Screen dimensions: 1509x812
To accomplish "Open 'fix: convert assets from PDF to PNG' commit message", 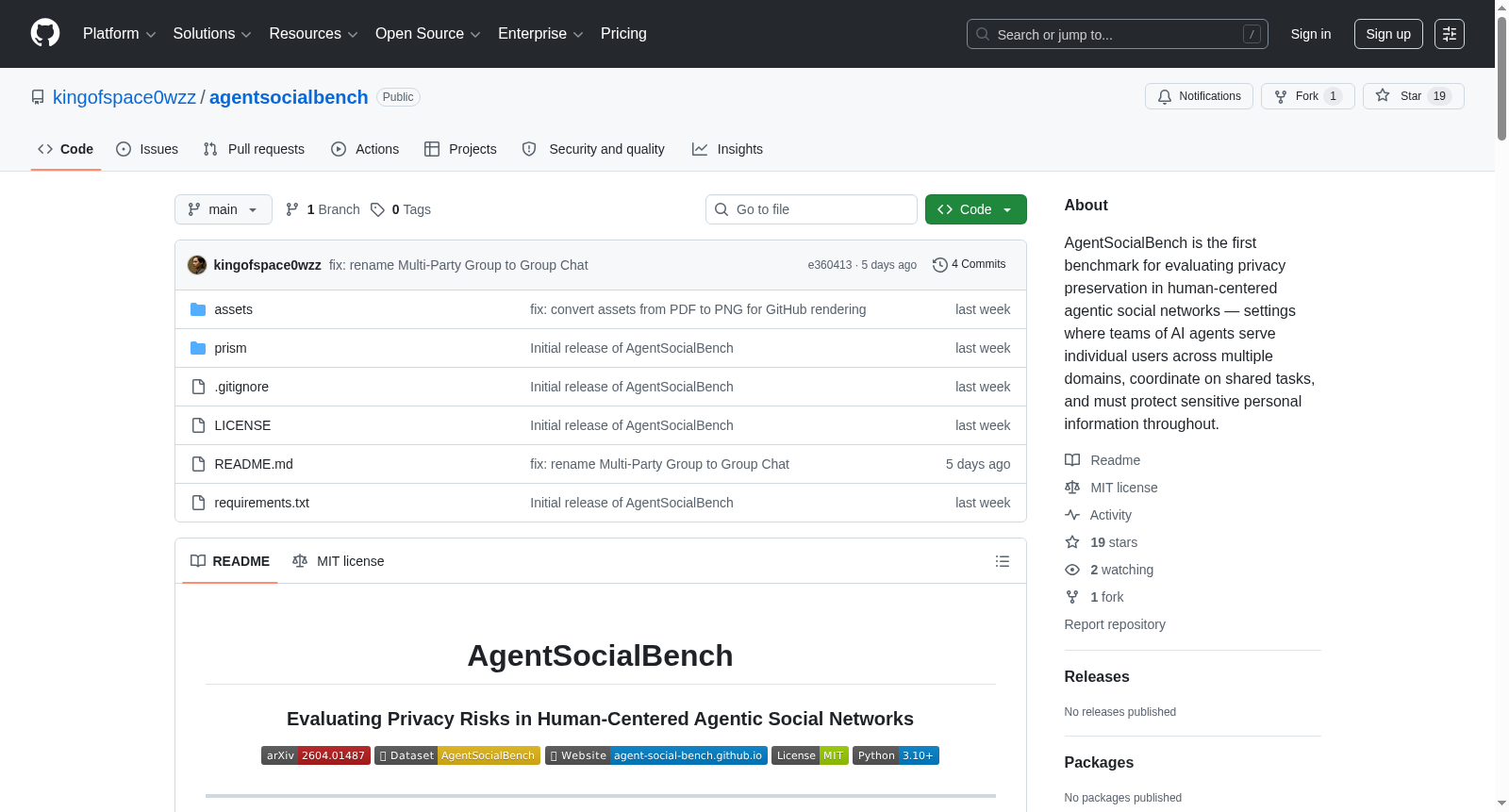I will click(698, 309).
